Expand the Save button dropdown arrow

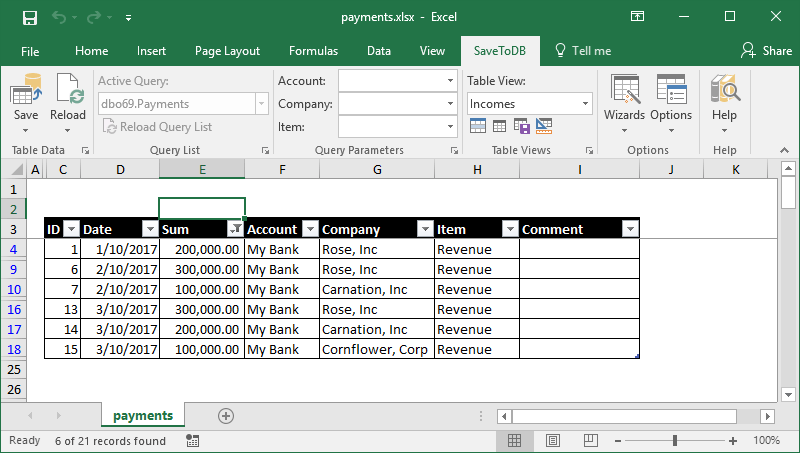pos(26,131)
